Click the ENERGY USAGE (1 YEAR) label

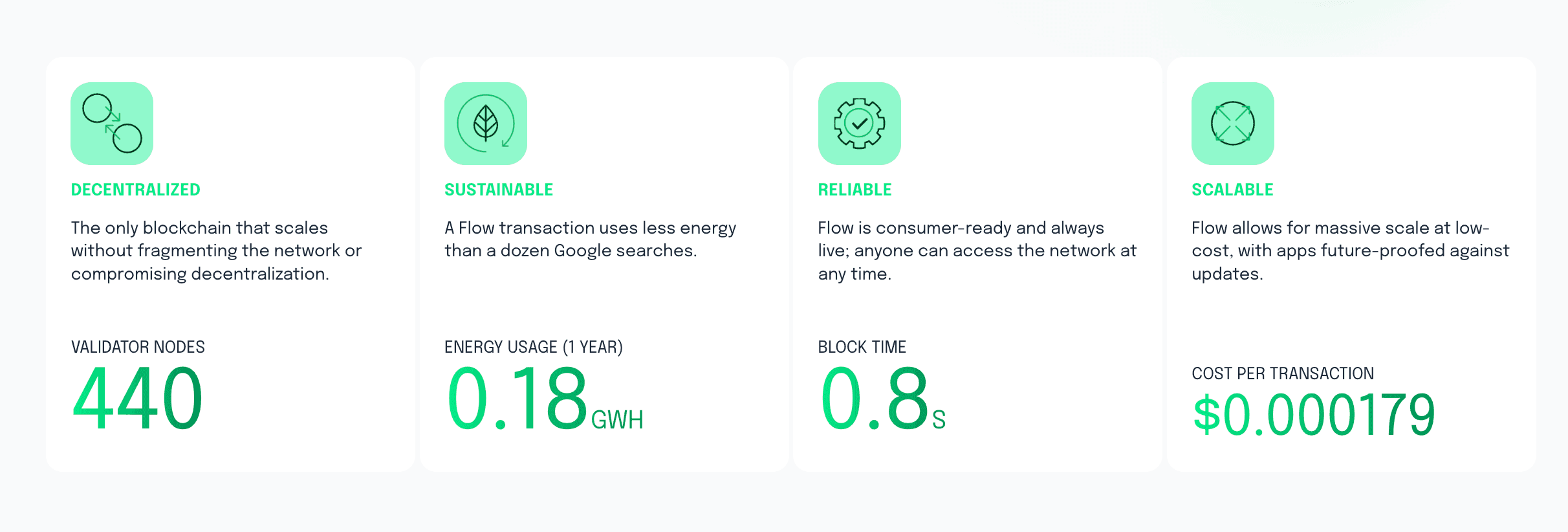coord(534,347)
